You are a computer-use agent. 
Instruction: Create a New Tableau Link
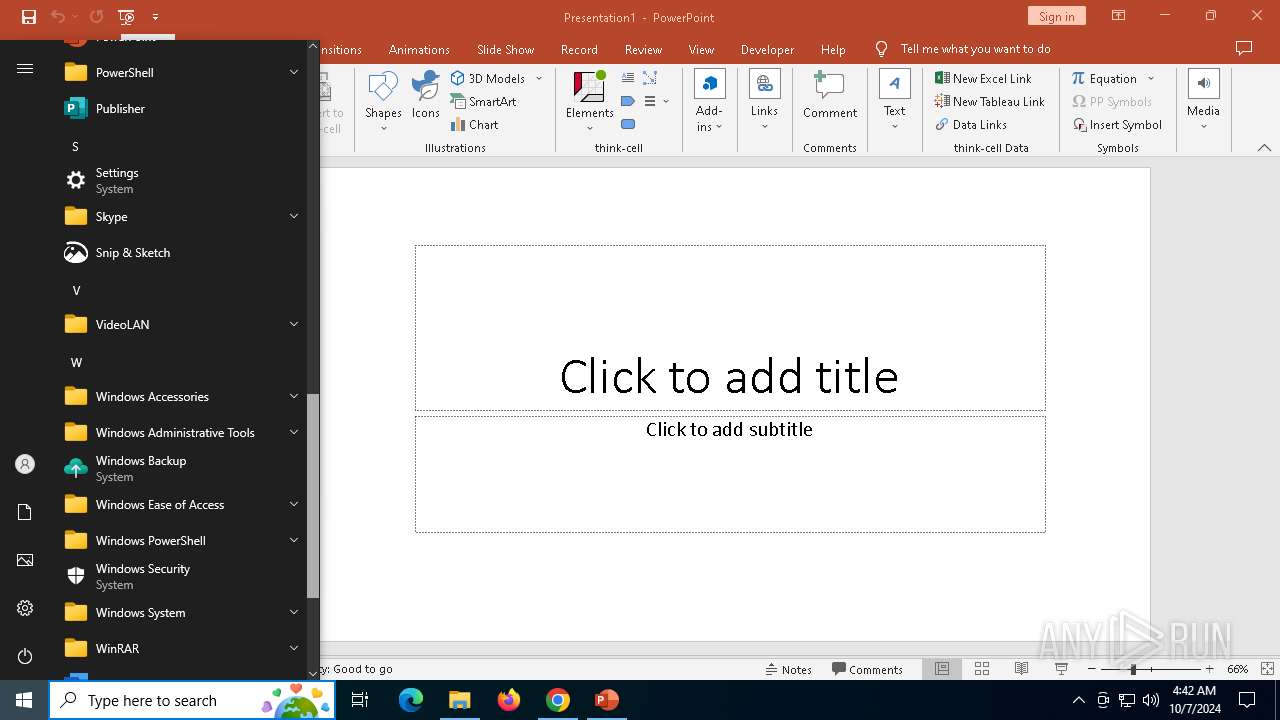pos(989,101)
